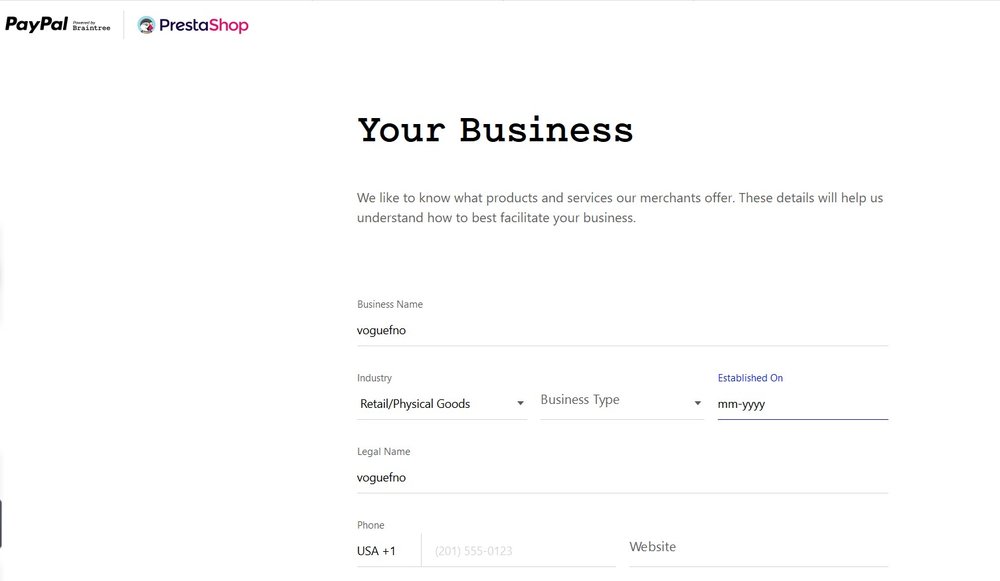Click the "Powered by Braintree" badge
Image resolution: width=1000 pixels, height=581 pixels.
click(91, 26)
